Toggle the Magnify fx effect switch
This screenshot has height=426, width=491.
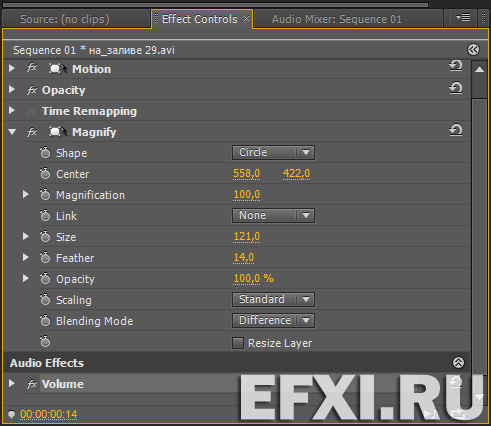[x=32, y=132]
